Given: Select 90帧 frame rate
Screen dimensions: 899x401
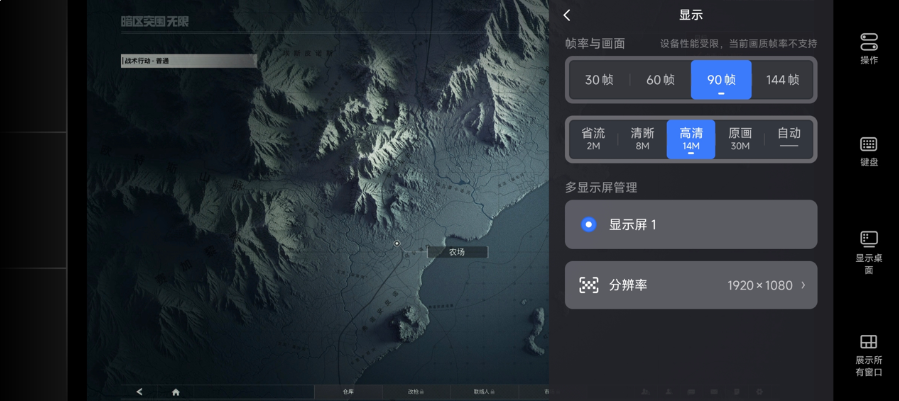Looking at the screenshot, I should point(721,80).
